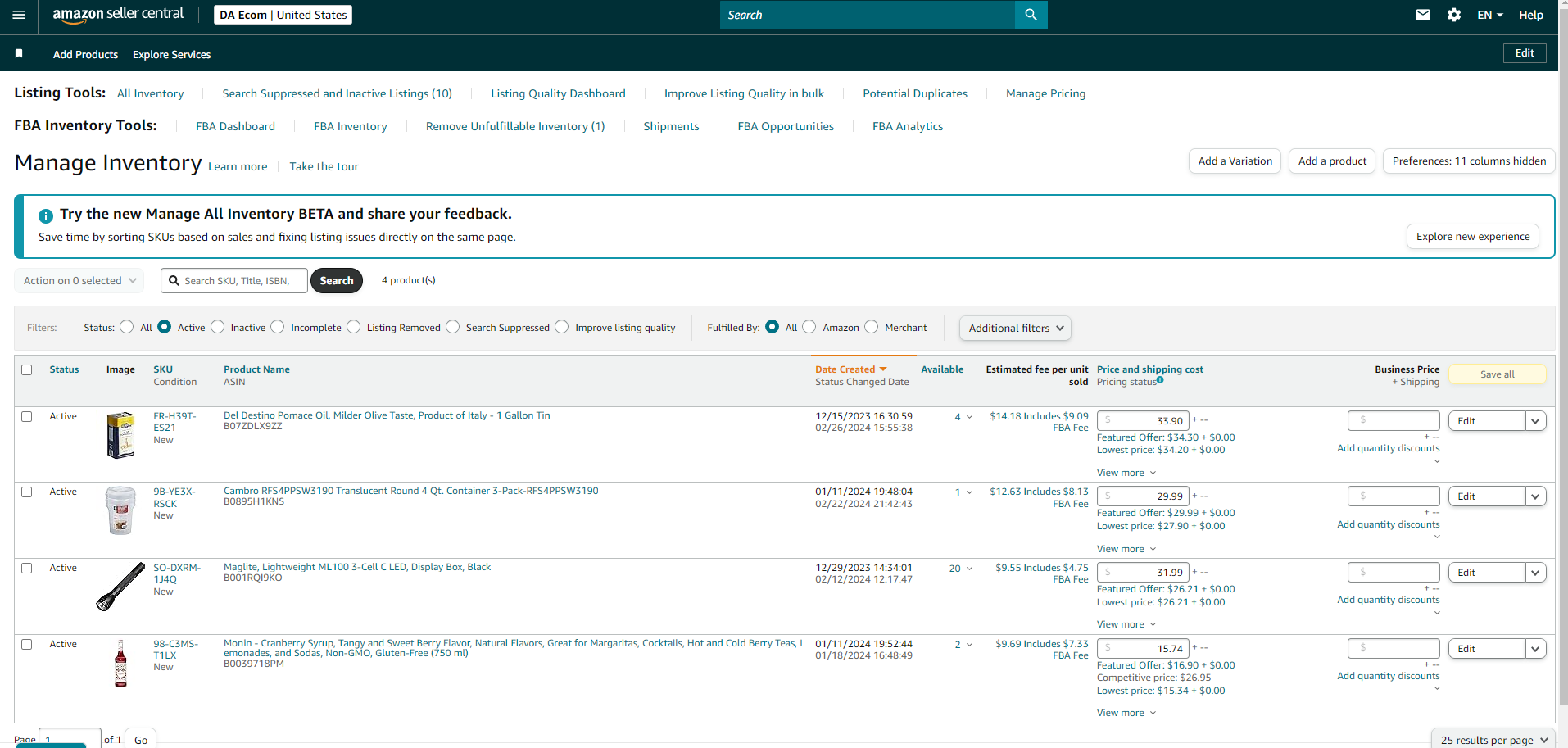Click the inventory Search button

(337, 281)
